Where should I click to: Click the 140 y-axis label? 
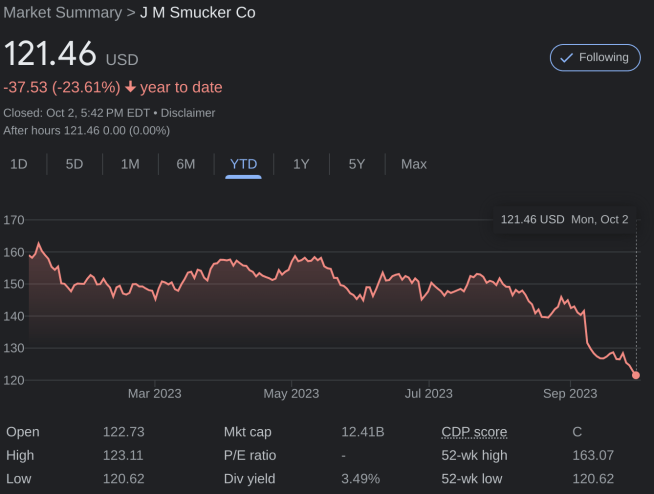14,316
